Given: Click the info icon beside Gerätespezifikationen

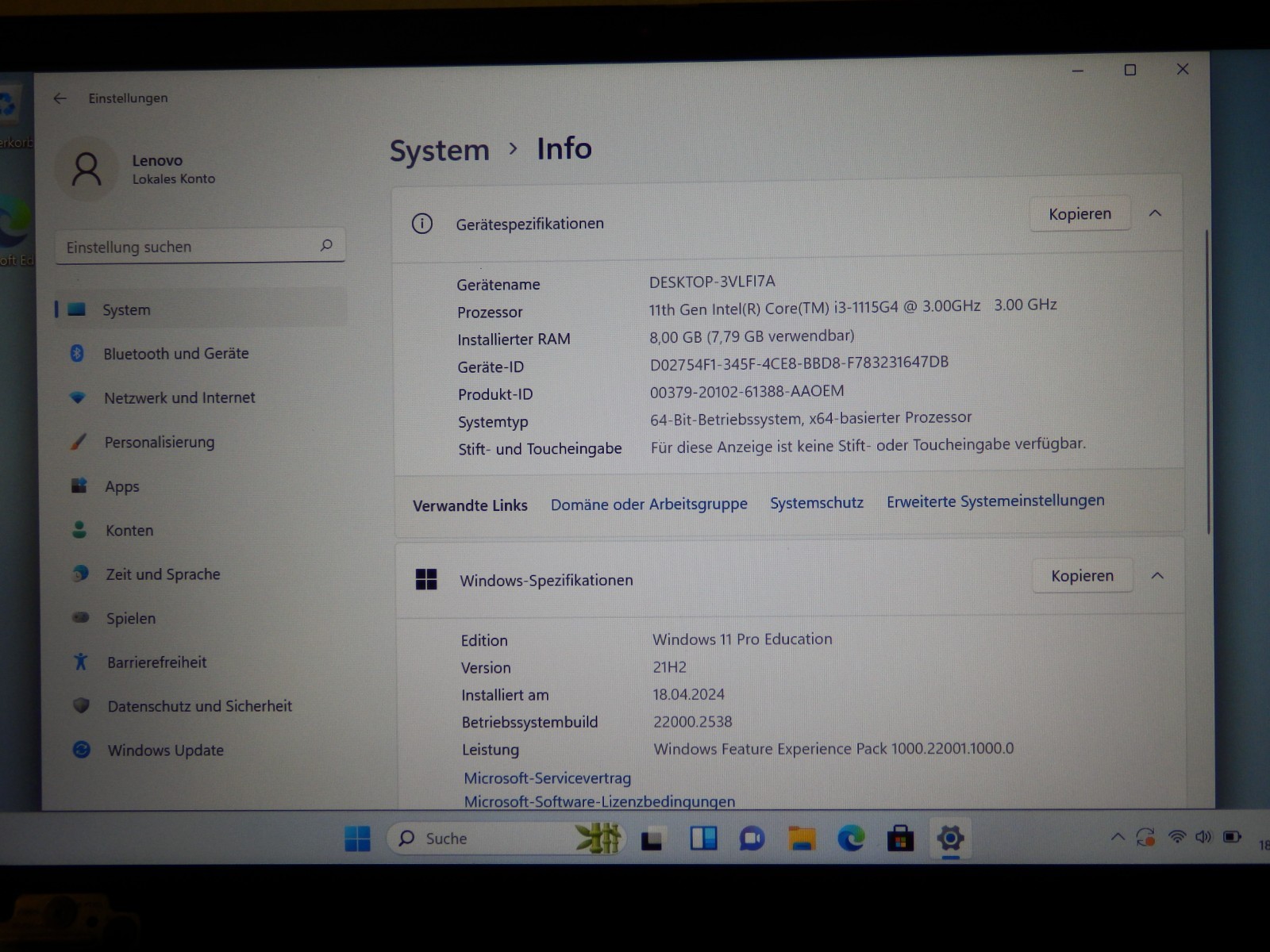Looking at the screenshot, I should coord(422,224).
